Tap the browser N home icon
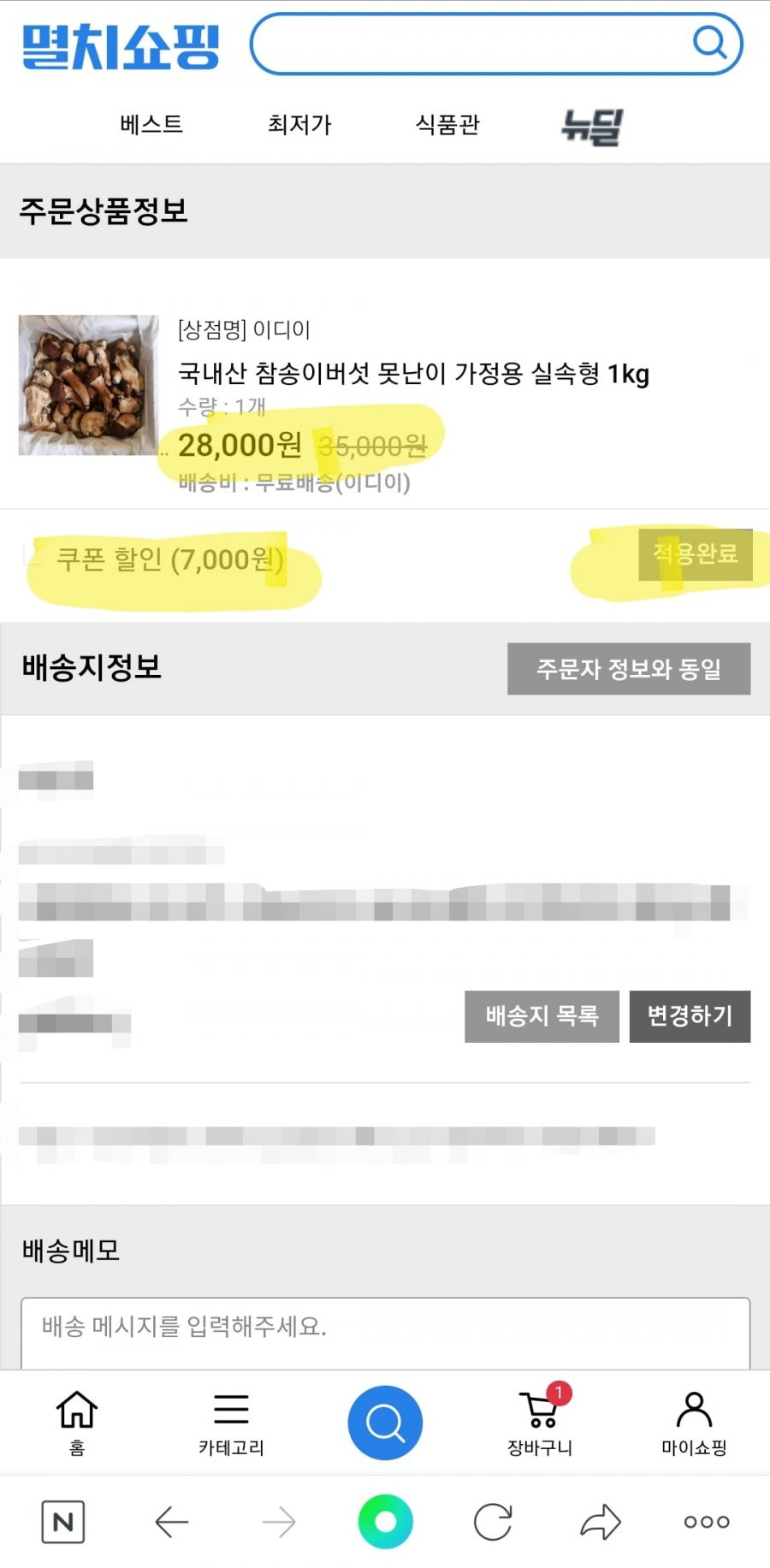Screen dimensions: 770x1568 63,1522
